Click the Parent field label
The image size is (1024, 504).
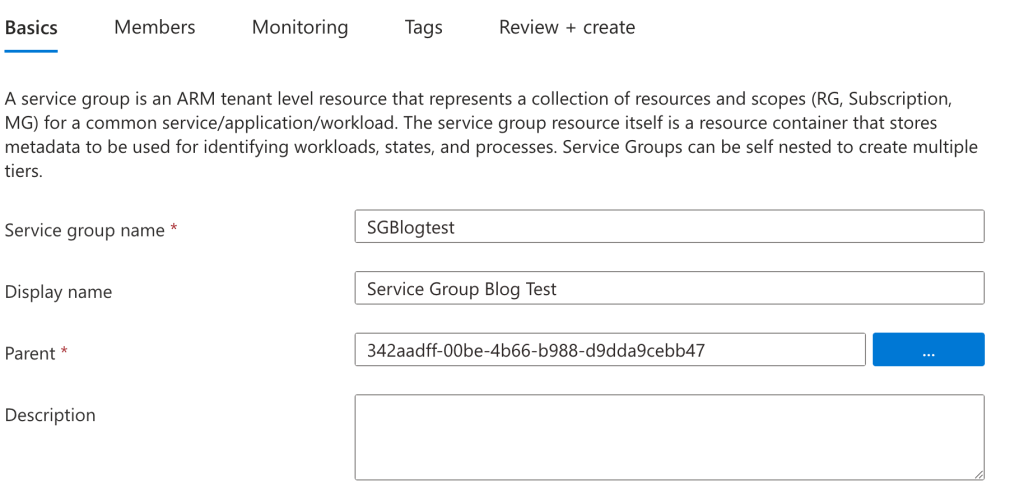29,353
